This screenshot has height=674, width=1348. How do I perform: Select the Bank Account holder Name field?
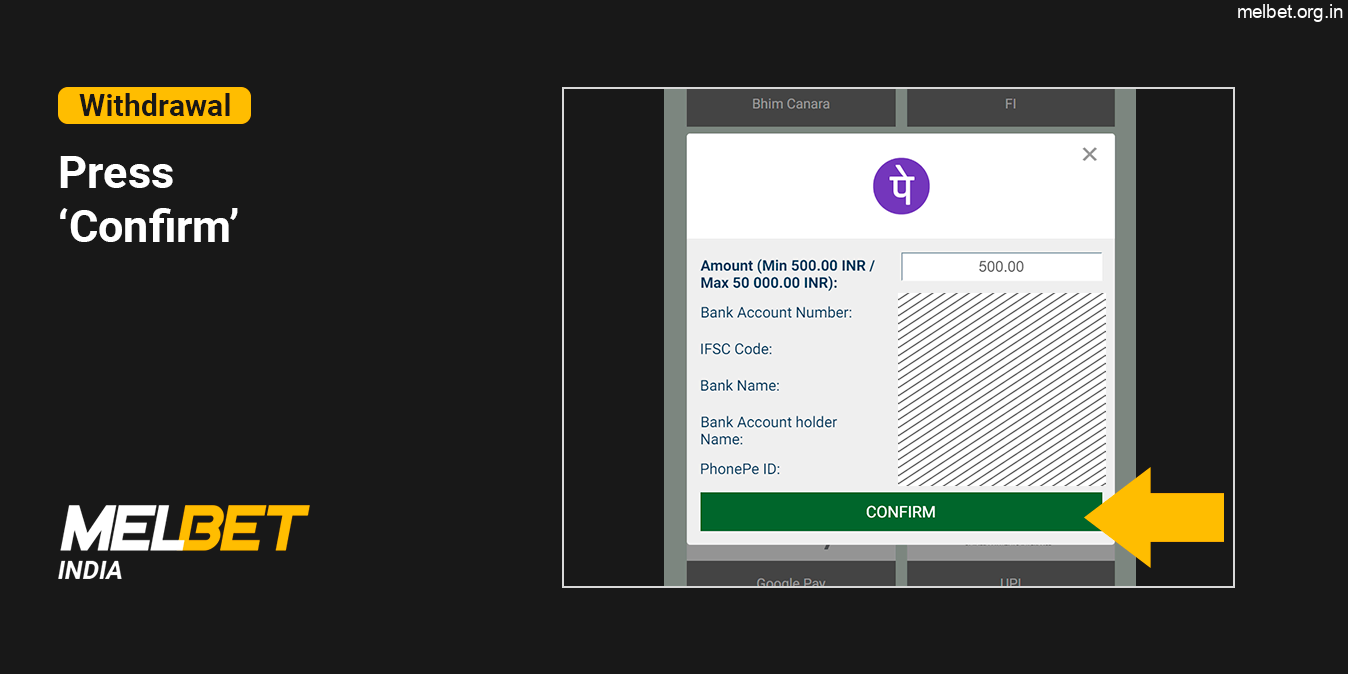(x=1001, y=430)
